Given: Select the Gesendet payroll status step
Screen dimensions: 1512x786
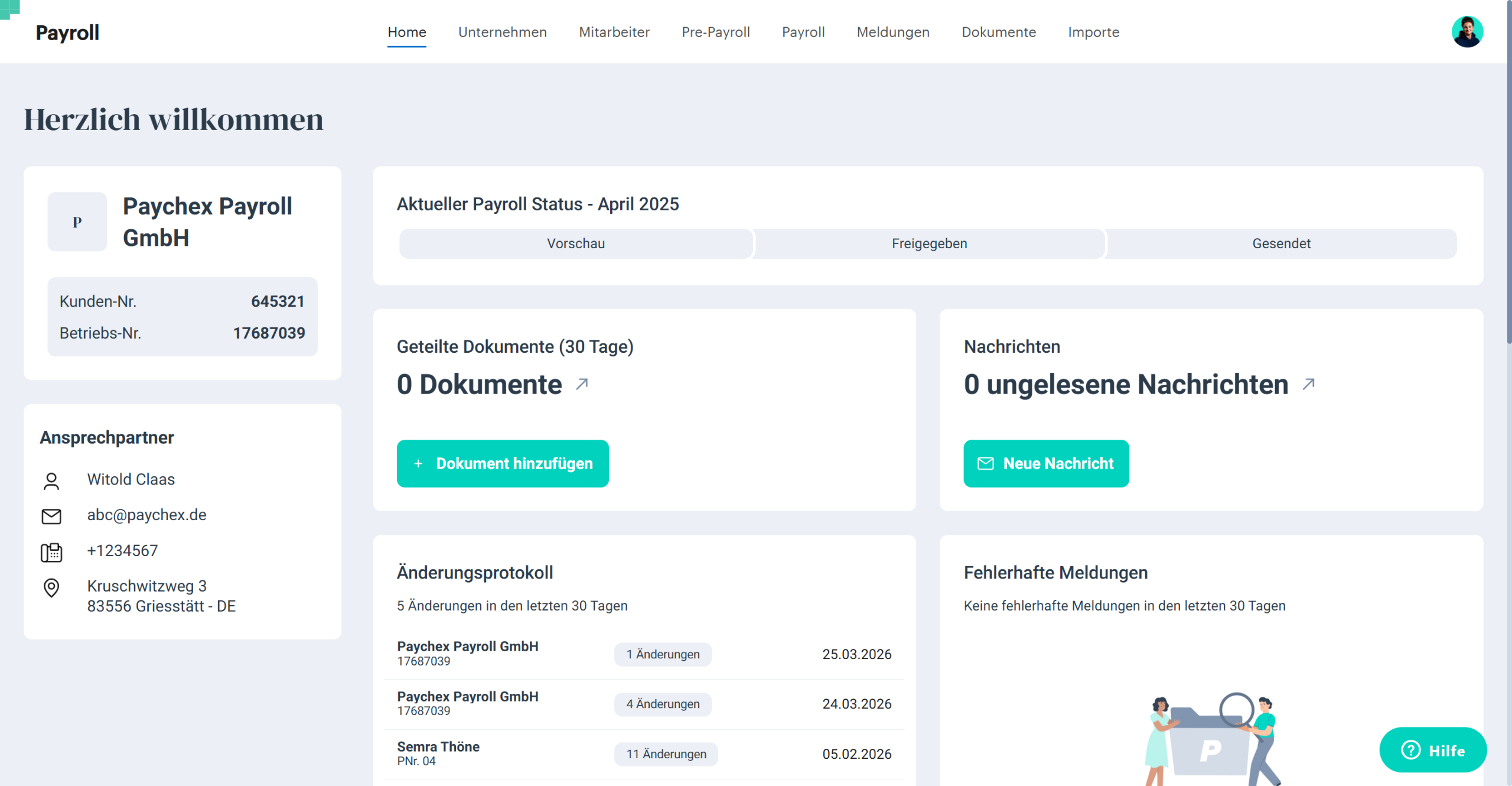Looking at the screenshot, I should (1281, 243).
